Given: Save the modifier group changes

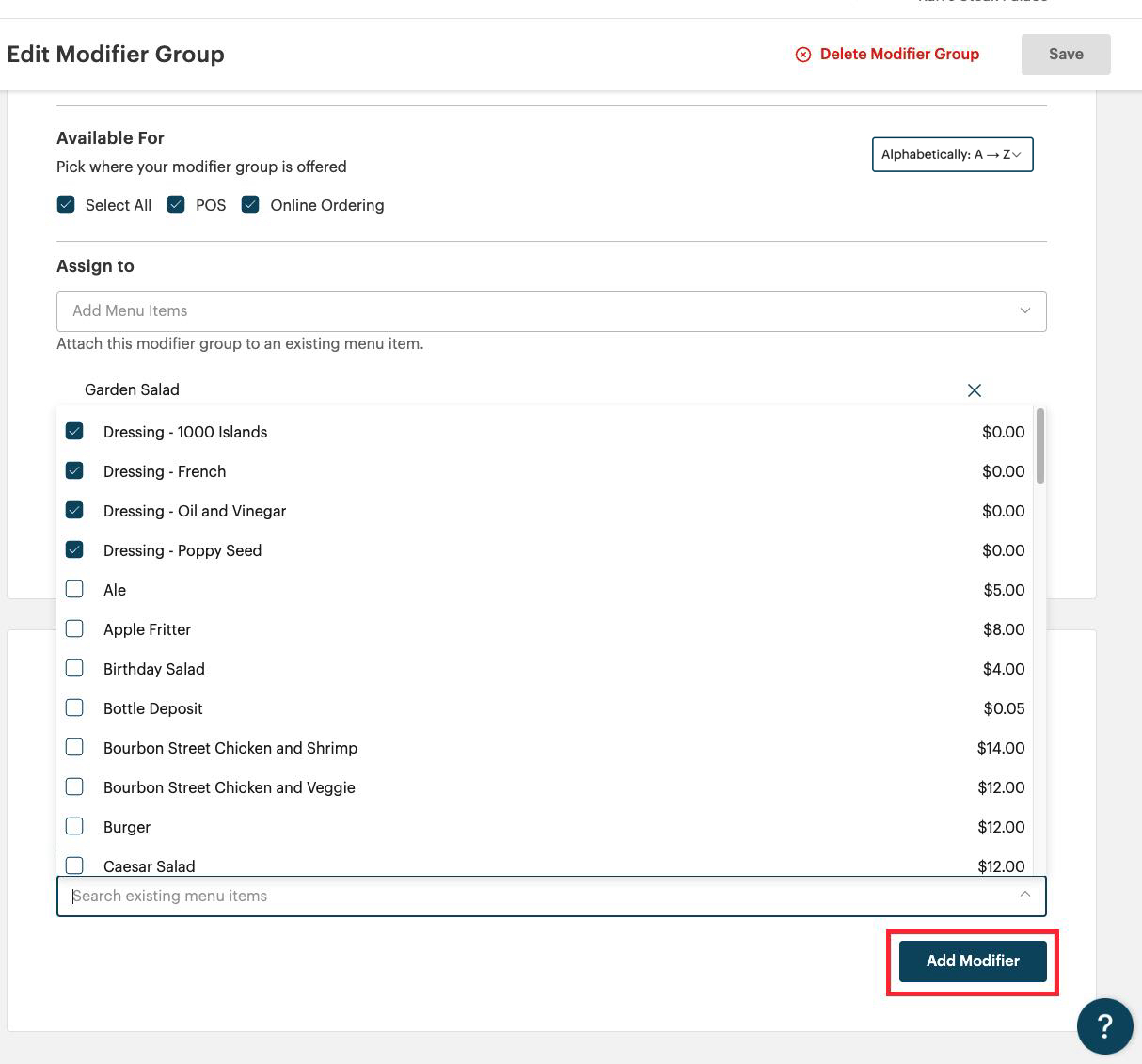Looking at the screenshot, I should 1065,54.
